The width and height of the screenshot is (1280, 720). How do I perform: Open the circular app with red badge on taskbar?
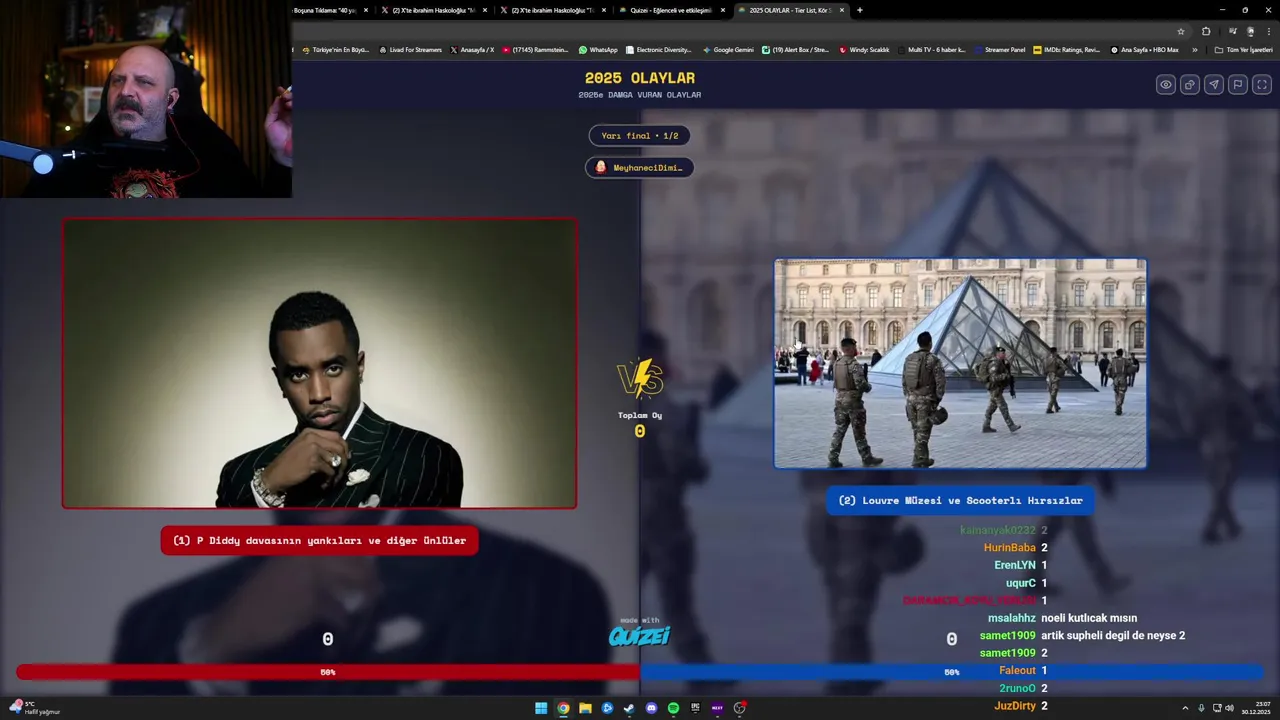739,708
